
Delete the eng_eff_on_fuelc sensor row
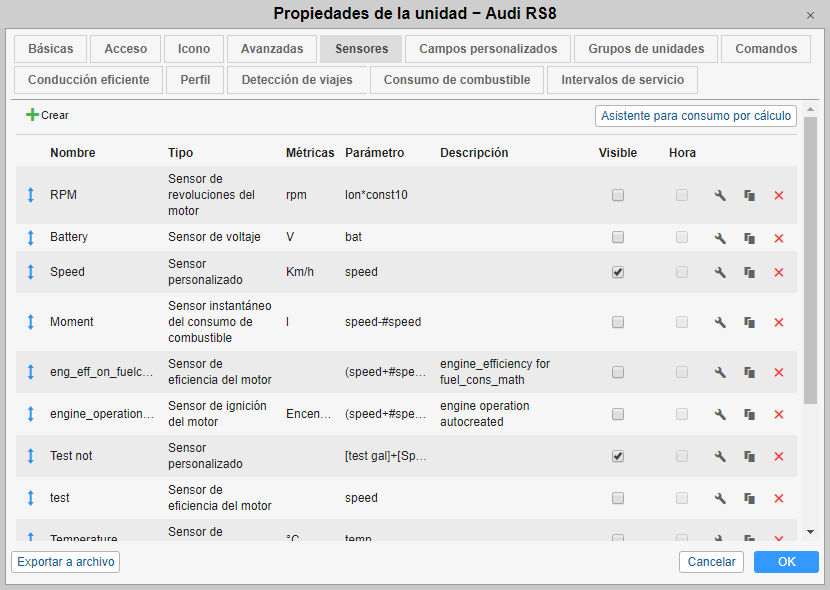pyautogui.click(x=778, y=372)
